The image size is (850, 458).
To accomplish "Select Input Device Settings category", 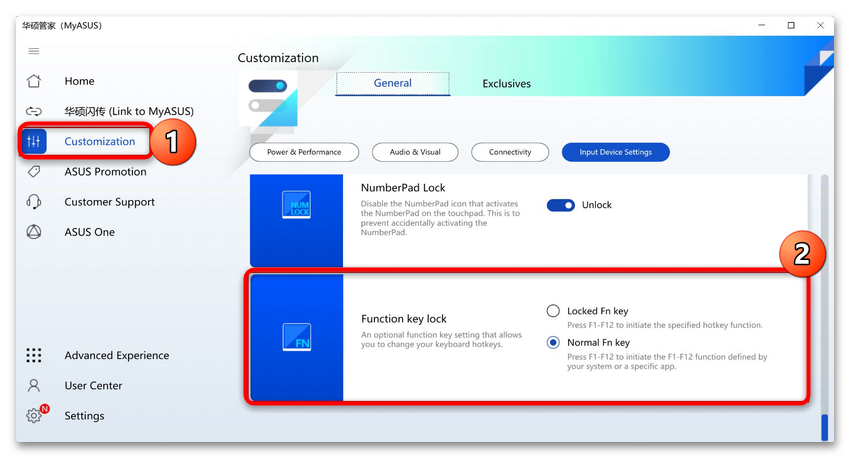I will (616, 152).
